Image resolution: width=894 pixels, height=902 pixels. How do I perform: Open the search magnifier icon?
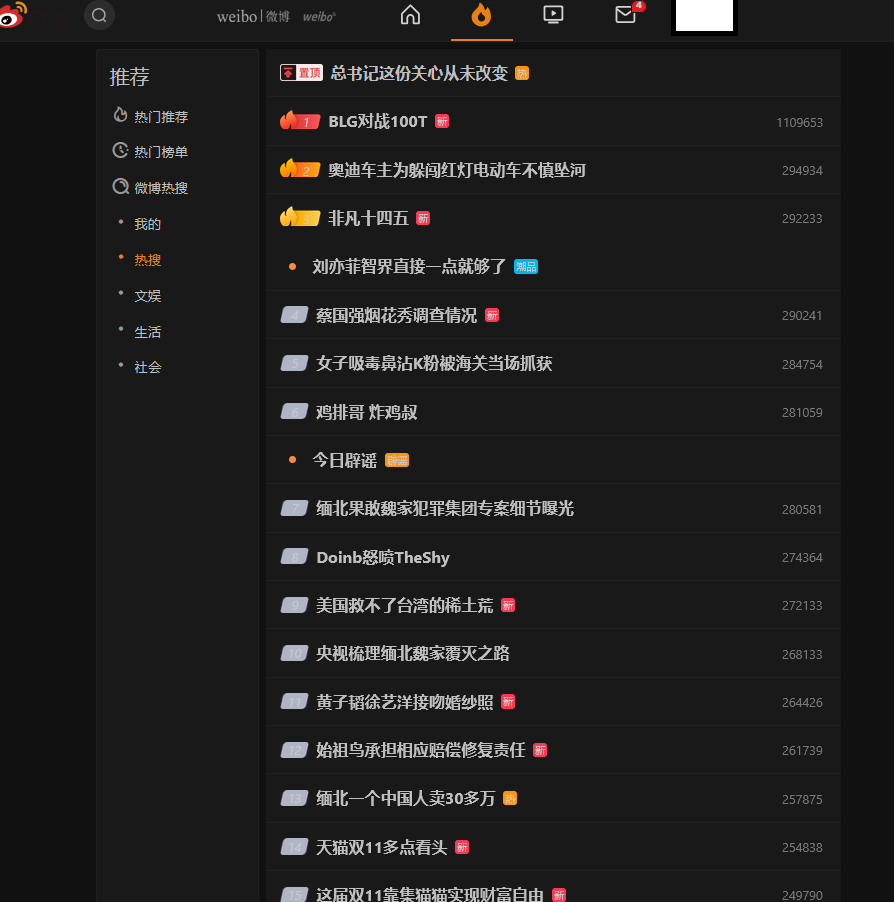[99, 15]
